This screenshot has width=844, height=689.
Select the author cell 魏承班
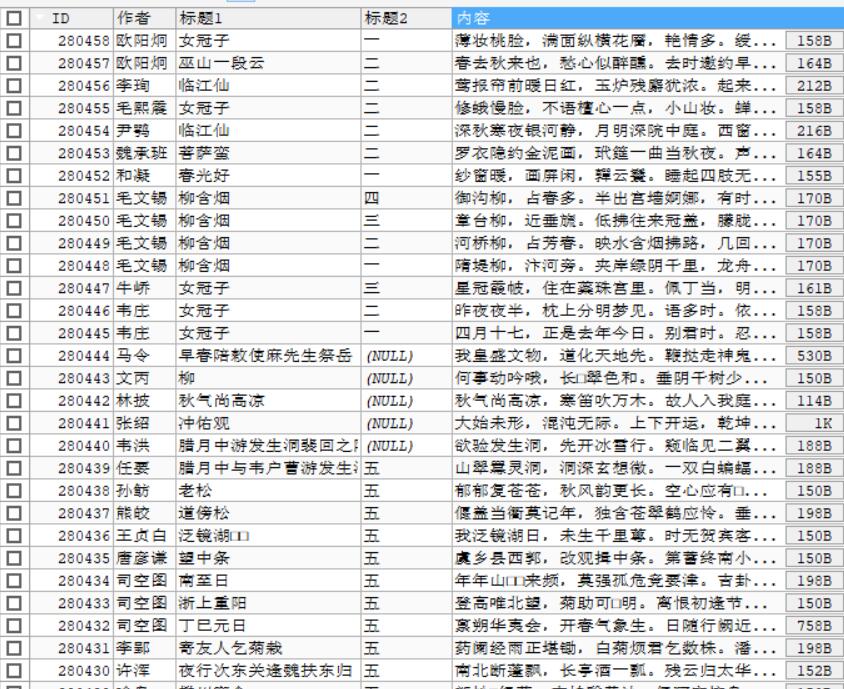pyautogui.click(x=144, y=153)
